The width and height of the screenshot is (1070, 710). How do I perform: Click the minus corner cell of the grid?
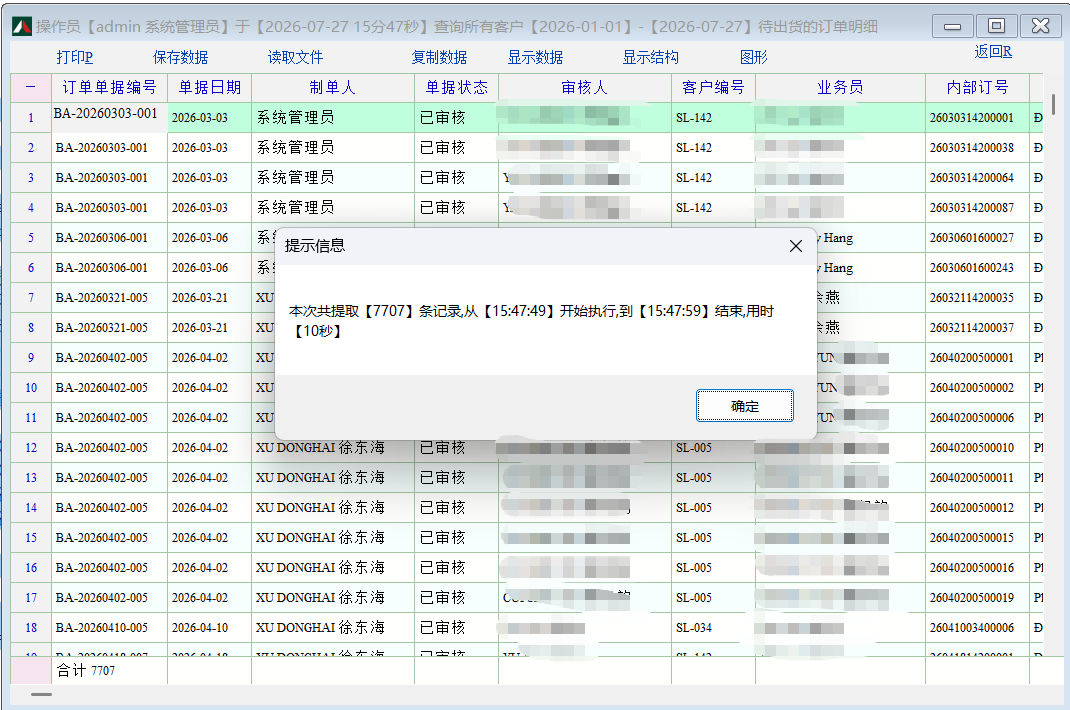(x=31, y=87)
